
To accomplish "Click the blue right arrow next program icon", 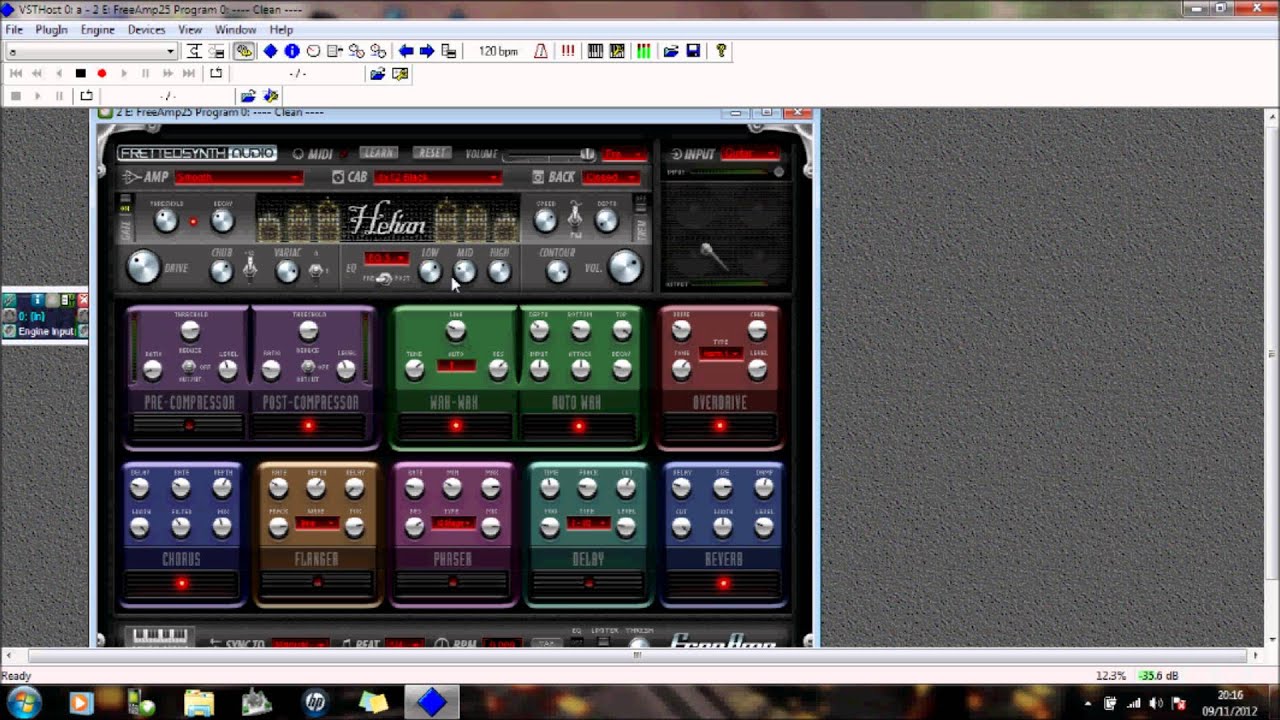I will [x=427, y=51].
